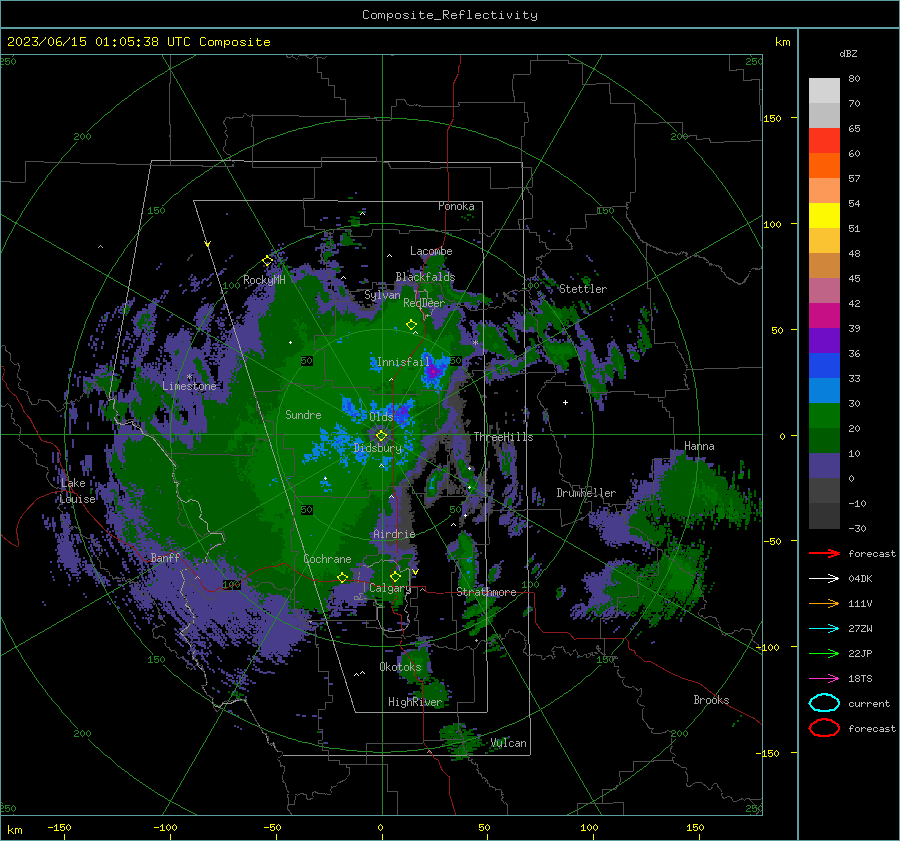The image size is (900, 841).
Task: Click the green 22JP arrow legend icon
Action: pos(824,653)
